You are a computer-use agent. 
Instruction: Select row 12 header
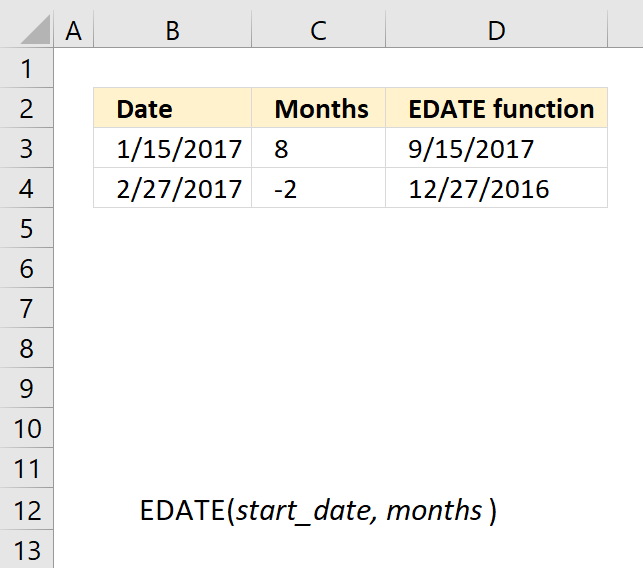[26, 509]
